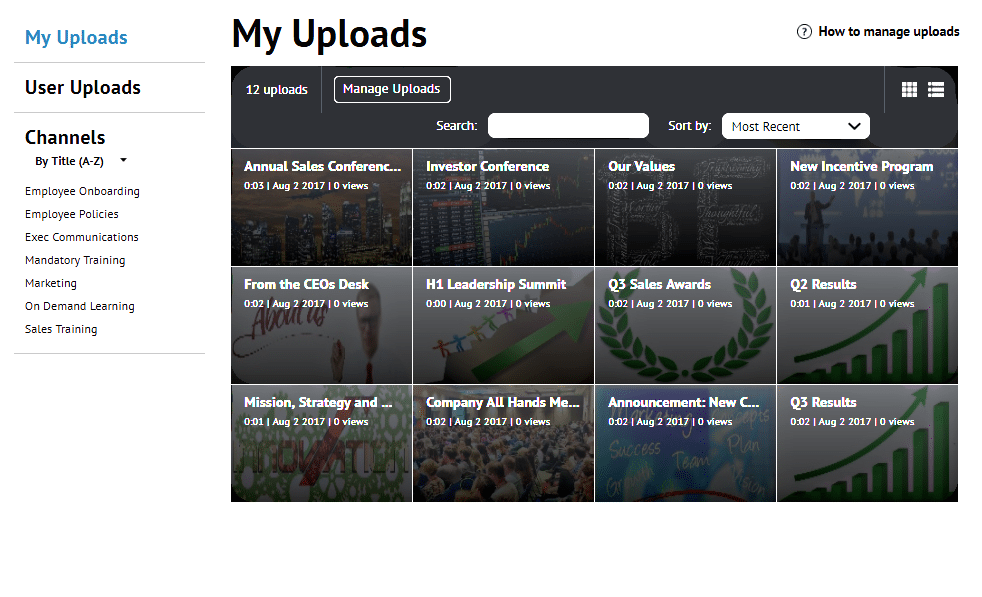Switch to grid view icon
The height and width of the screenshot is (597, 982).
[909, 90]
